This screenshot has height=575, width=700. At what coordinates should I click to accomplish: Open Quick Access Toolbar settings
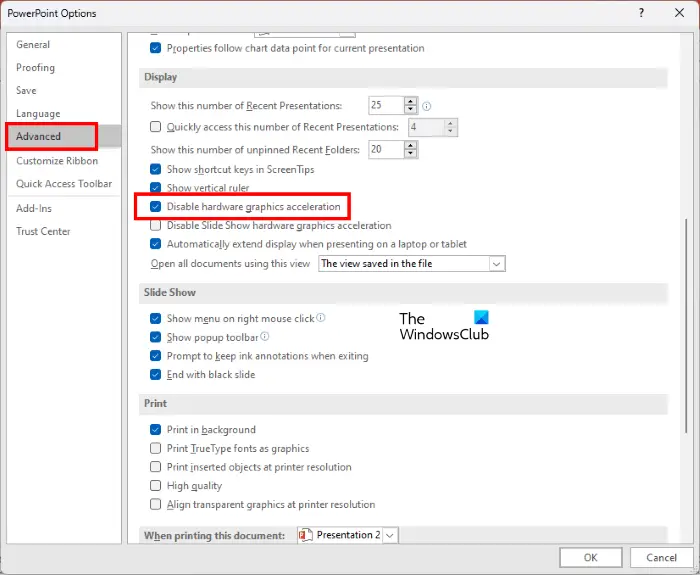tap(64, 183)
